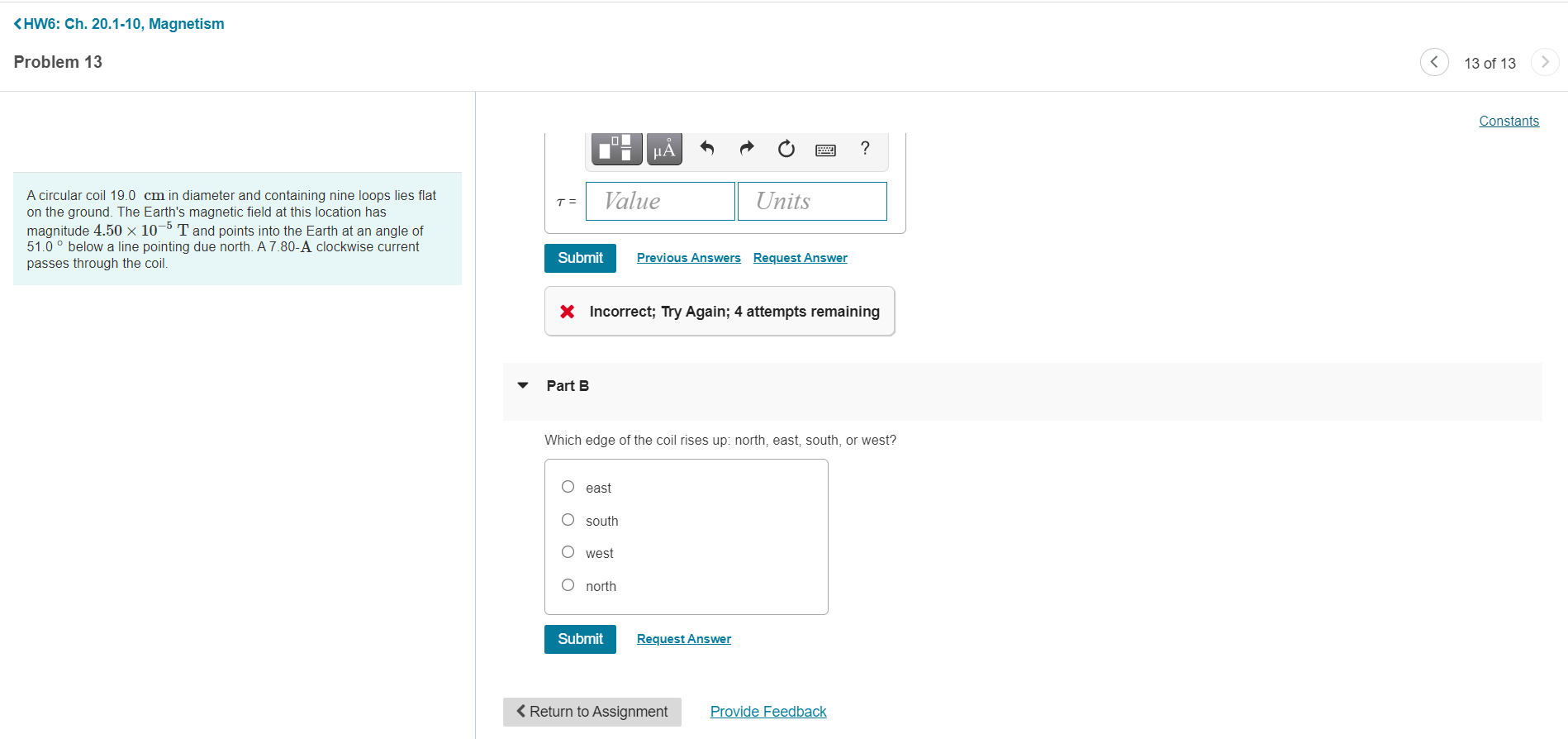The image size is (1568, 739).
Task: Open Previous Answers link
Action: [x=689, y=258]
